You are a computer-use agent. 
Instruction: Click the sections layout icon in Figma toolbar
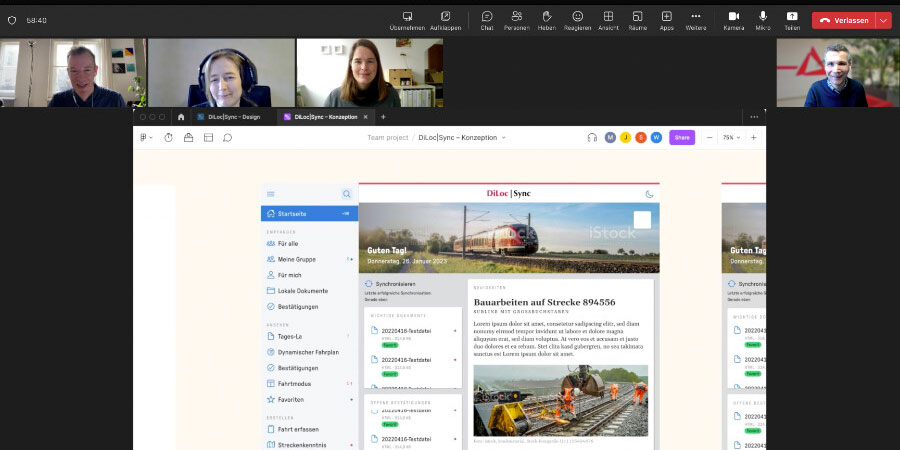coord(208,138)
